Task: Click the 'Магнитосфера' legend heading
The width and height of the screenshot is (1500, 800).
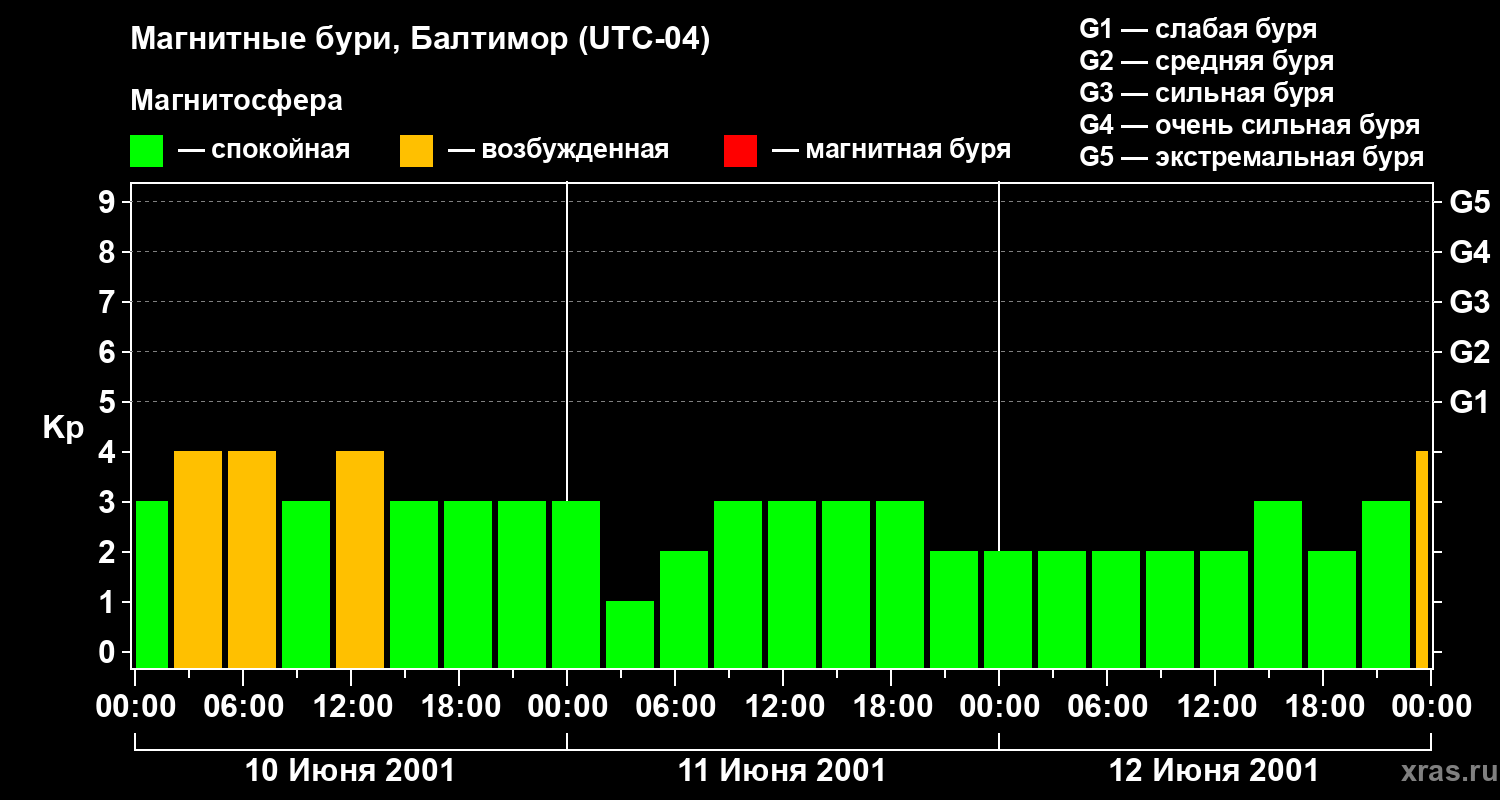Action: pos(237,101)
